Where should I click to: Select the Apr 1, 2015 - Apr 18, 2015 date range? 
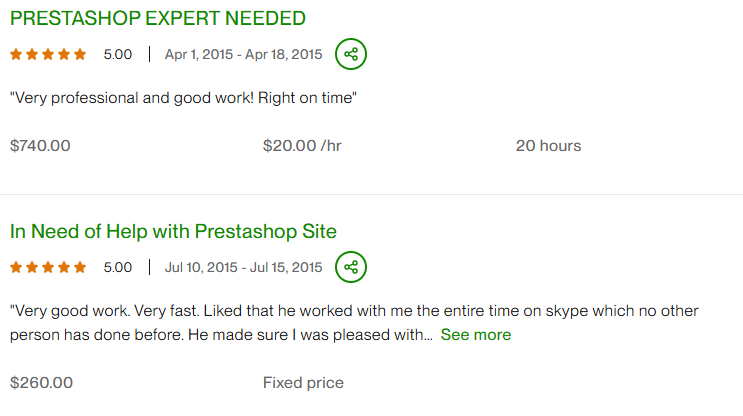(x=244, y=54)
